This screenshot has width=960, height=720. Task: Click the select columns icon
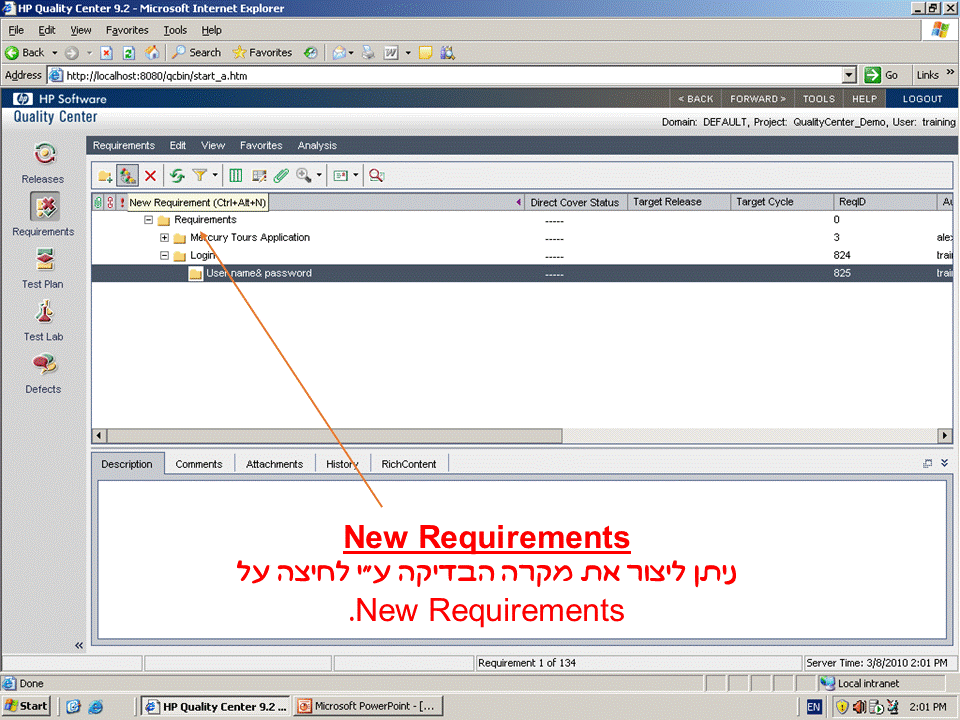(x=236, y=176)
